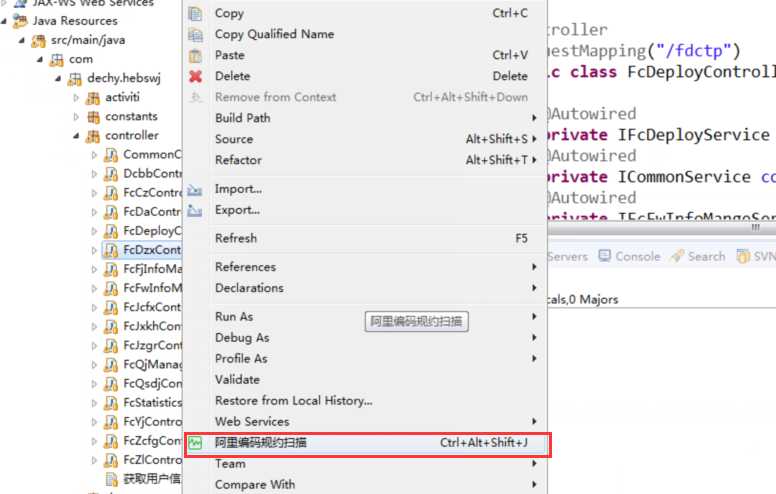
Task: Click the Export icon in menu
Action: point(195,211)
